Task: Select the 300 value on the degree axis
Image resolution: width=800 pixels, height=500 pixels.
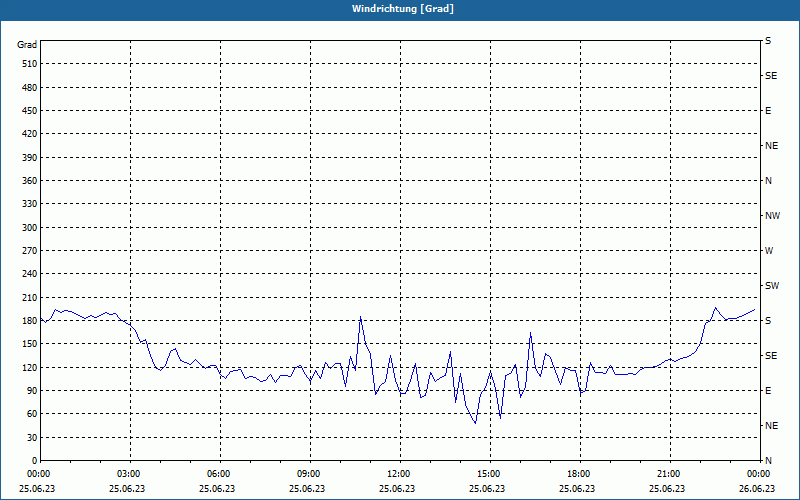Action: tap(30, 228)
